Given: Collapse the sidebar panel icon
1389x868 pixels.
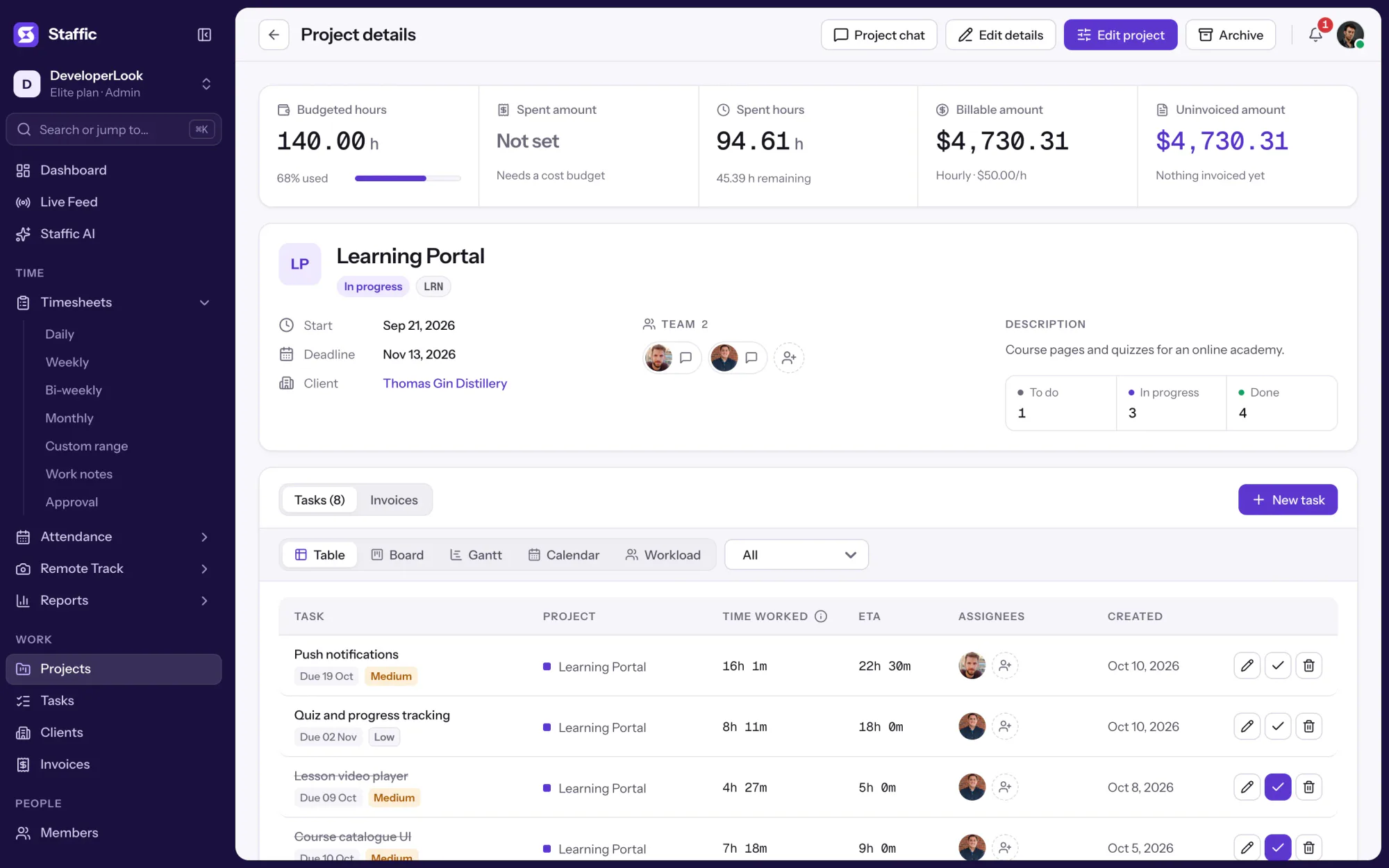Looking at the screenshot, I should tap(204, 35).
